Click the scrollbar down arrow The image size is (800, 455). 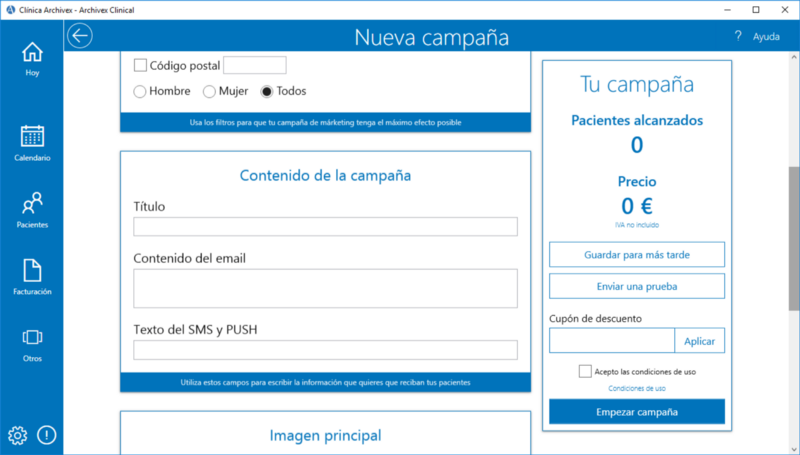click(x=794, y=449)
